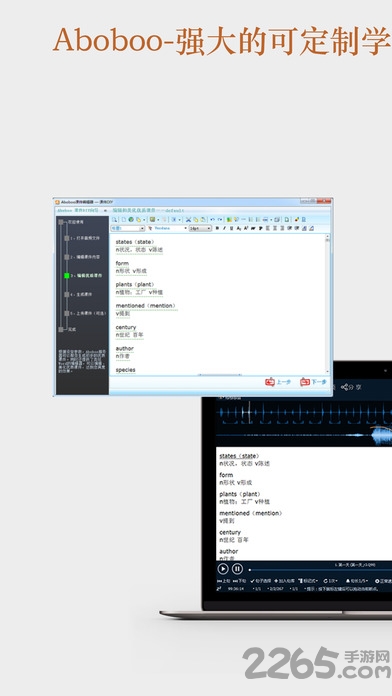Click the Cut scissors icon in editor toolbar
The width and height of the screenshot is (392, 696).
pos(188,219)
